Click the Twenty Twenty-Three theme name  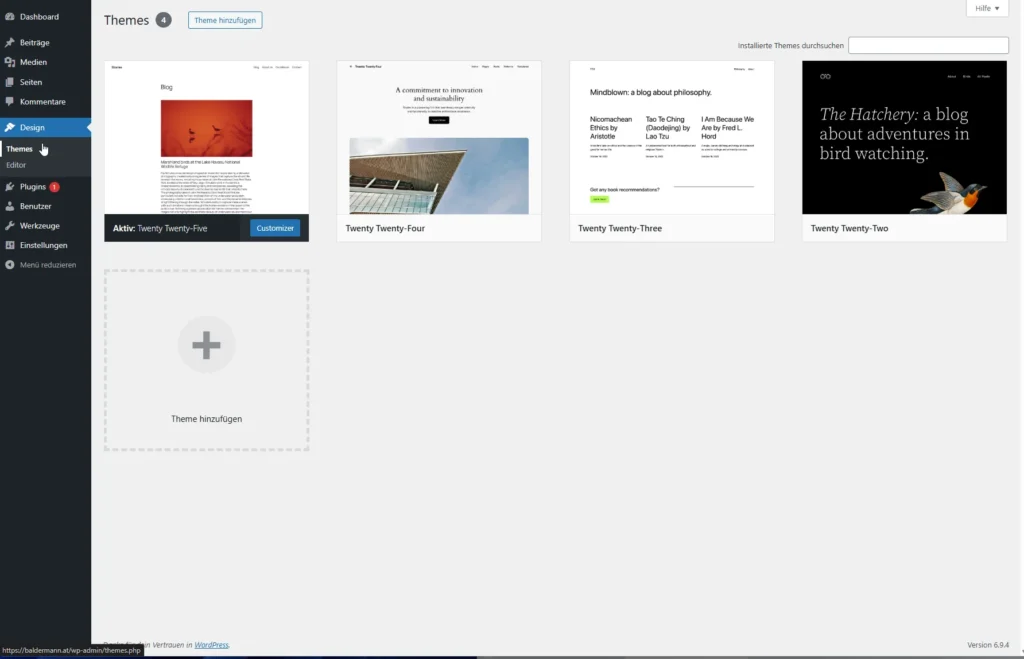pos(620,229)
